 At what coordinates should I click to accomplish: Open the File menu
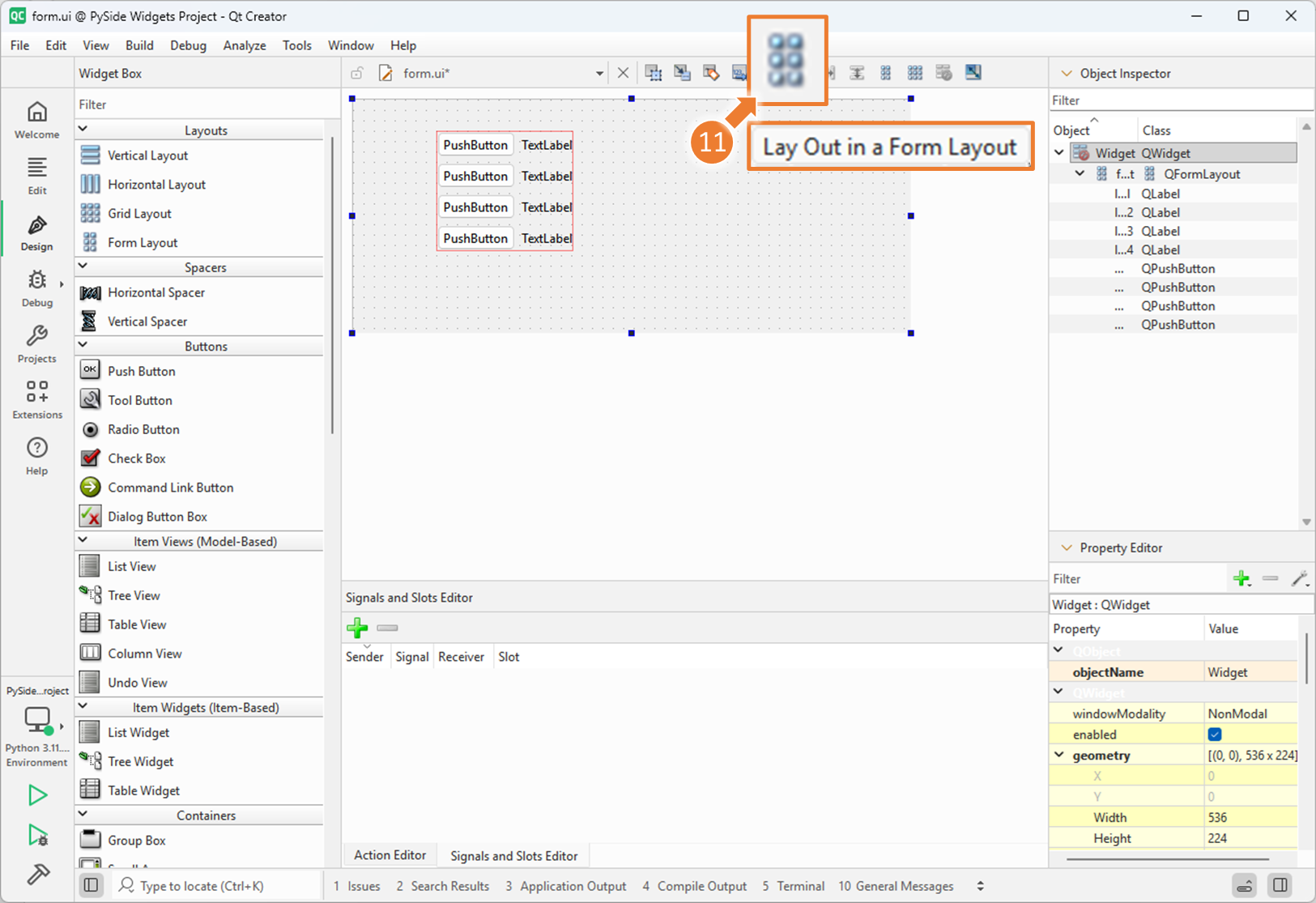[19, 45]
